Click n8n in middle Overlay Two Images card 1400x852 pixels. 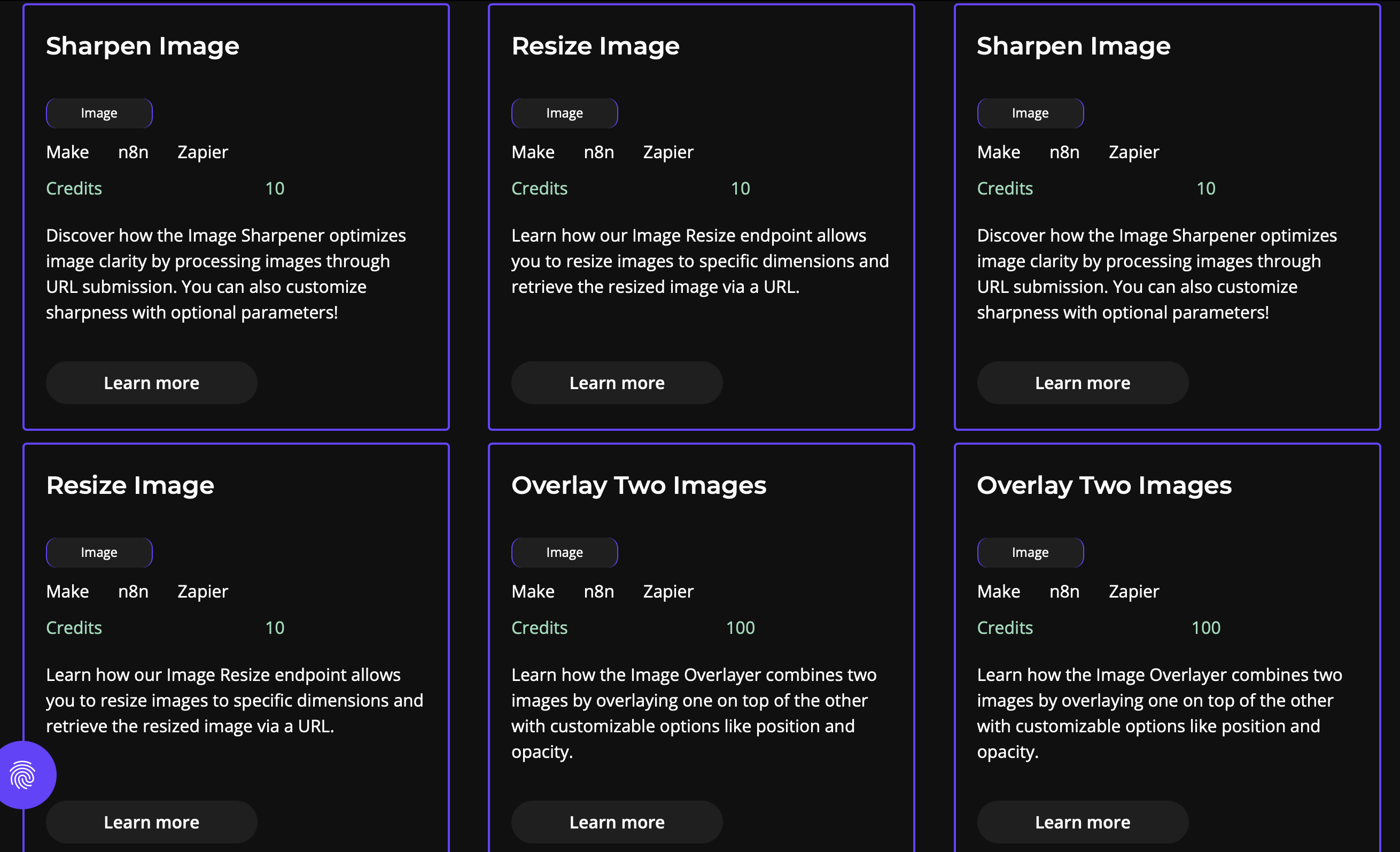coord(598,592)
